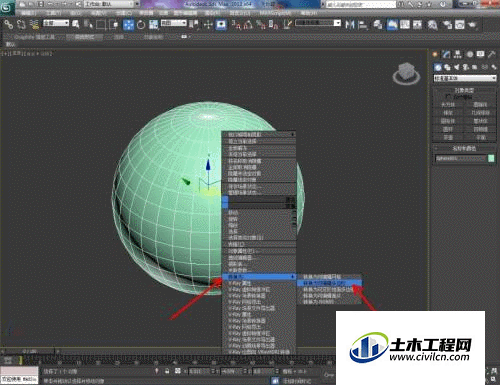Click the Select Object tool
The width and height of the screenshot is (500, 385).
[x=76, y=24]
